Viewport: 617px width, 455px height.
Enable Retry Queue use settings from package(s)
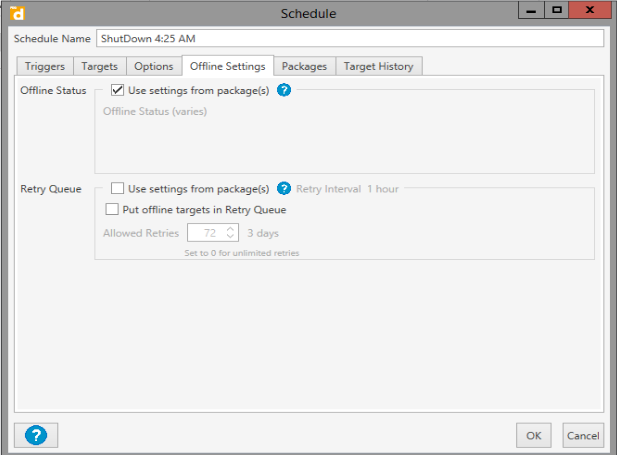(x=118, y=188)
